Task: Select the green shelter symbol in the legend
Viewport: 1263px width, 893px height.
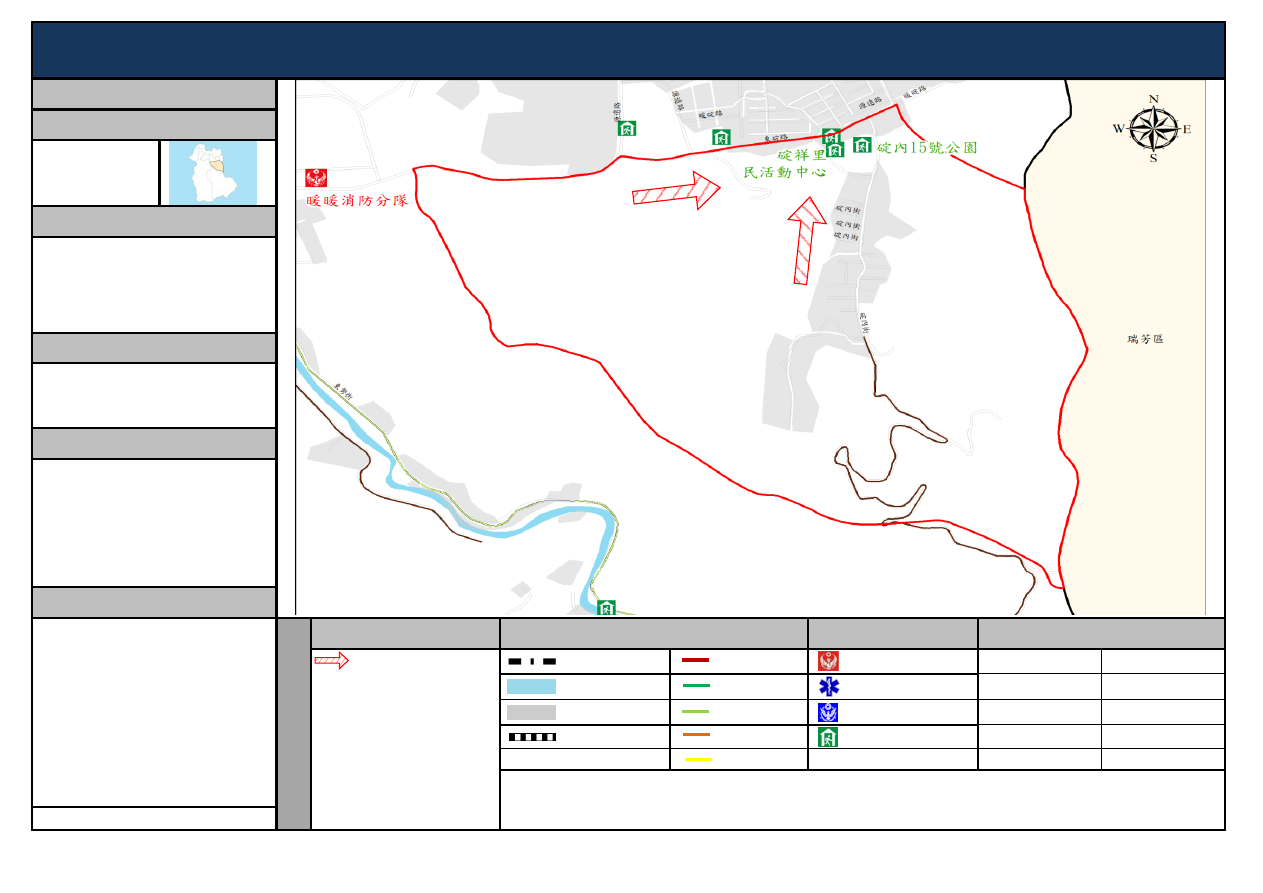Action: (x=828, y=737)
